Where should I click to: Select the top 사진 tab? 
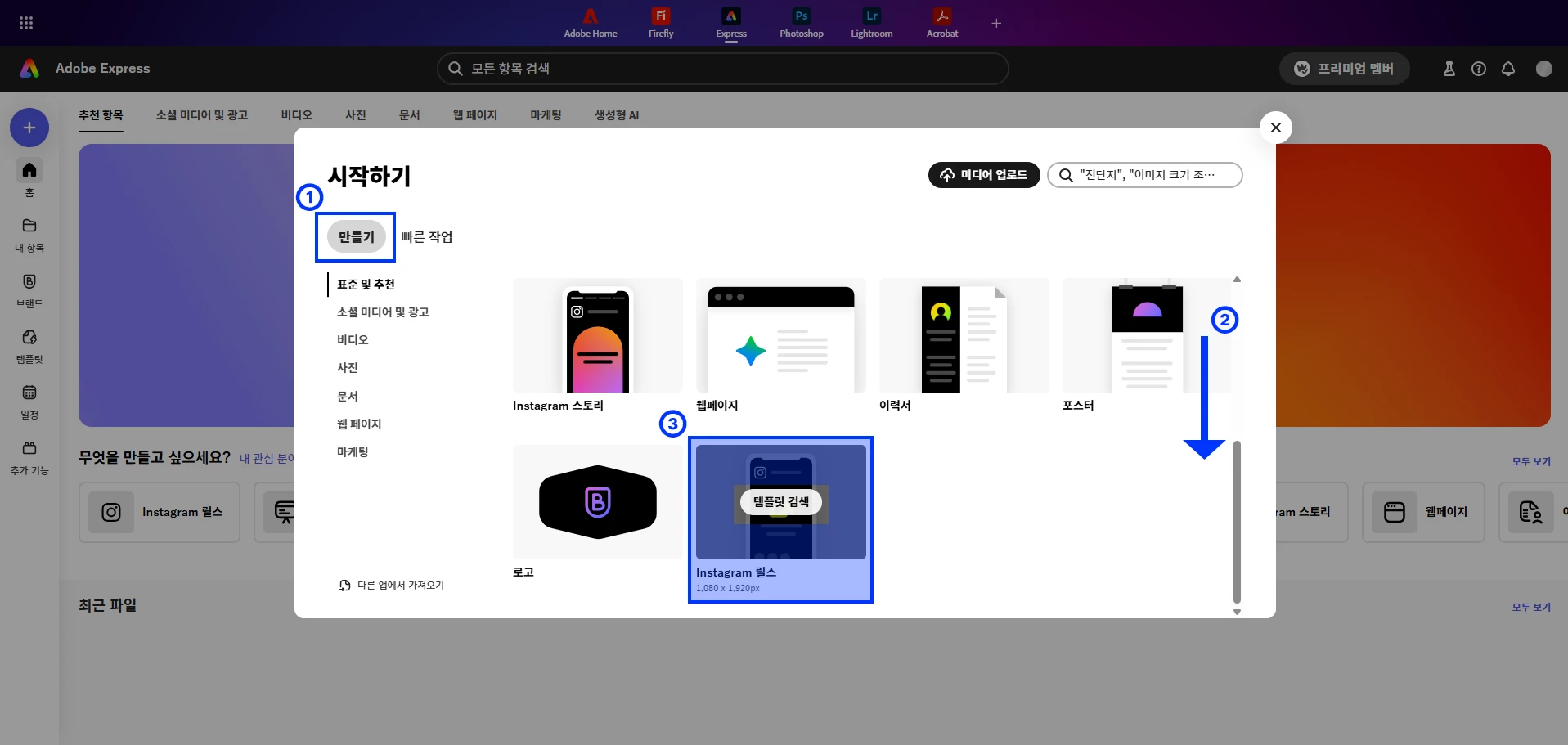pos(356,115)
